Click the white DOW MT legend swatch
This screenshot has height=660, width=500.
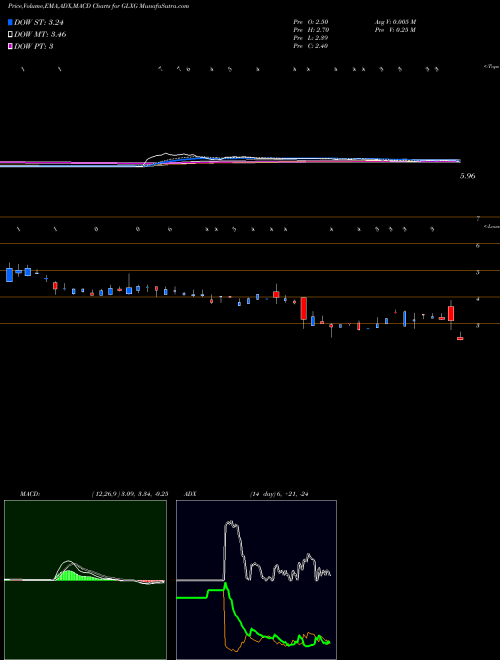point(10,34)
